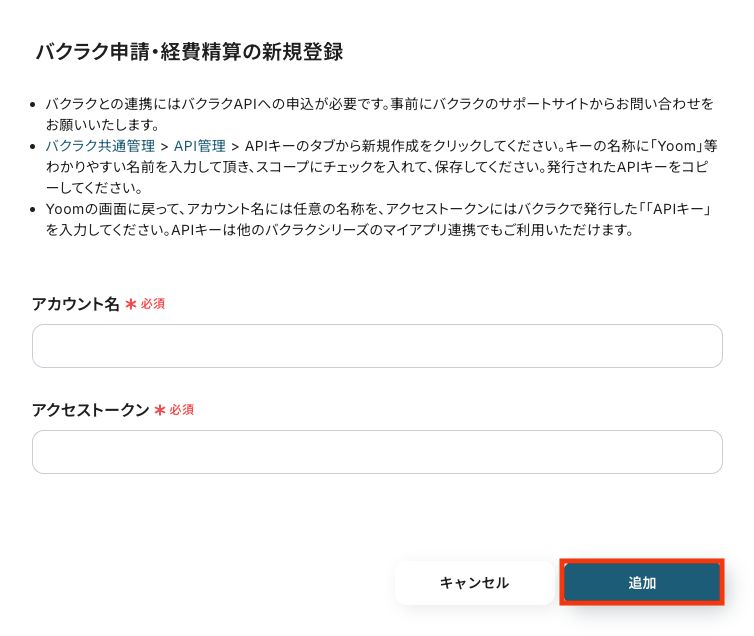This screenshot has width=754, height=636.
Task: Select the 必須 tag next to アクセストークン
Action: click(182, 410)
